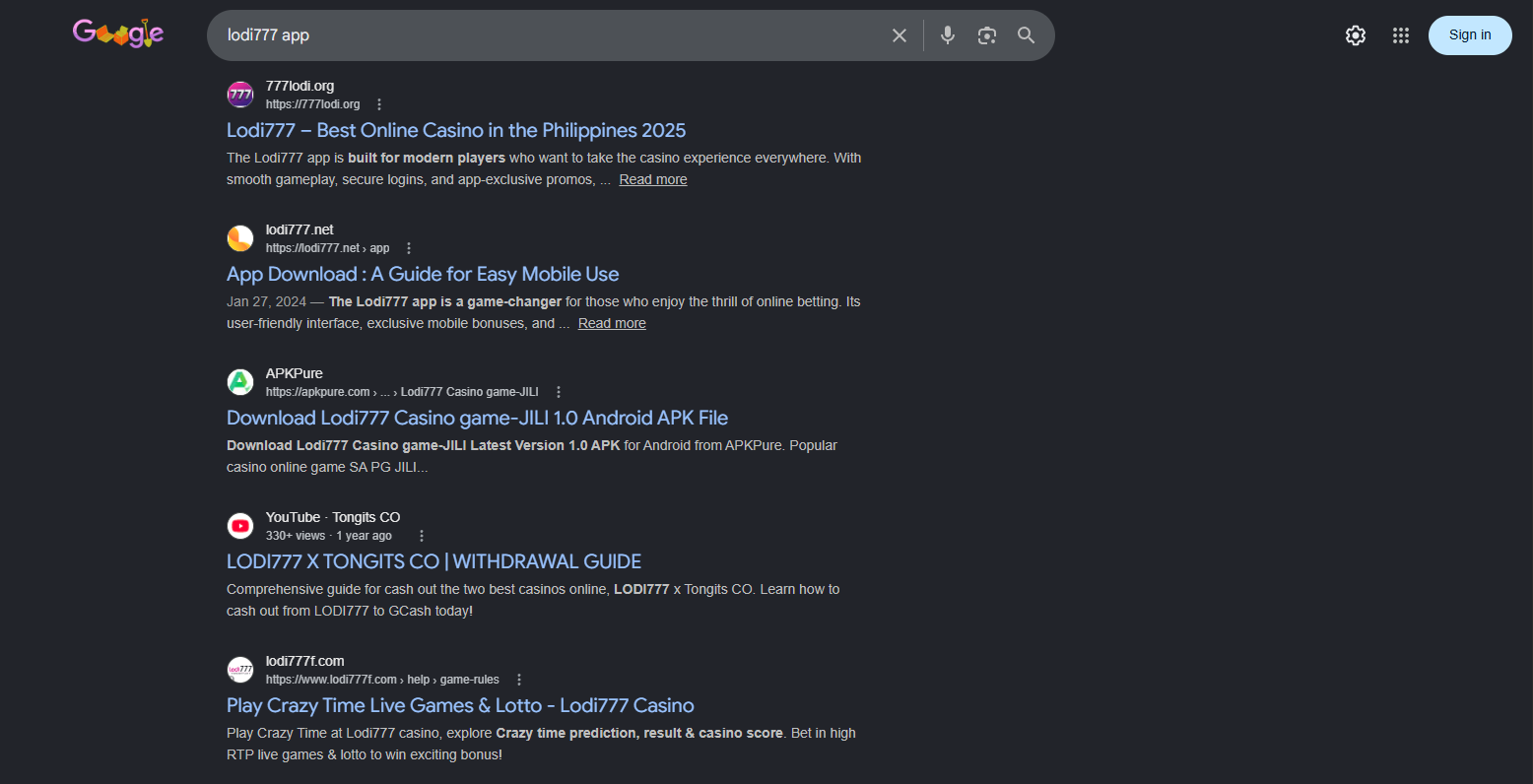Open 'Play Crazy Time Live Games & Lotto' result
1533x784 pixels.
tap(460, 705)
